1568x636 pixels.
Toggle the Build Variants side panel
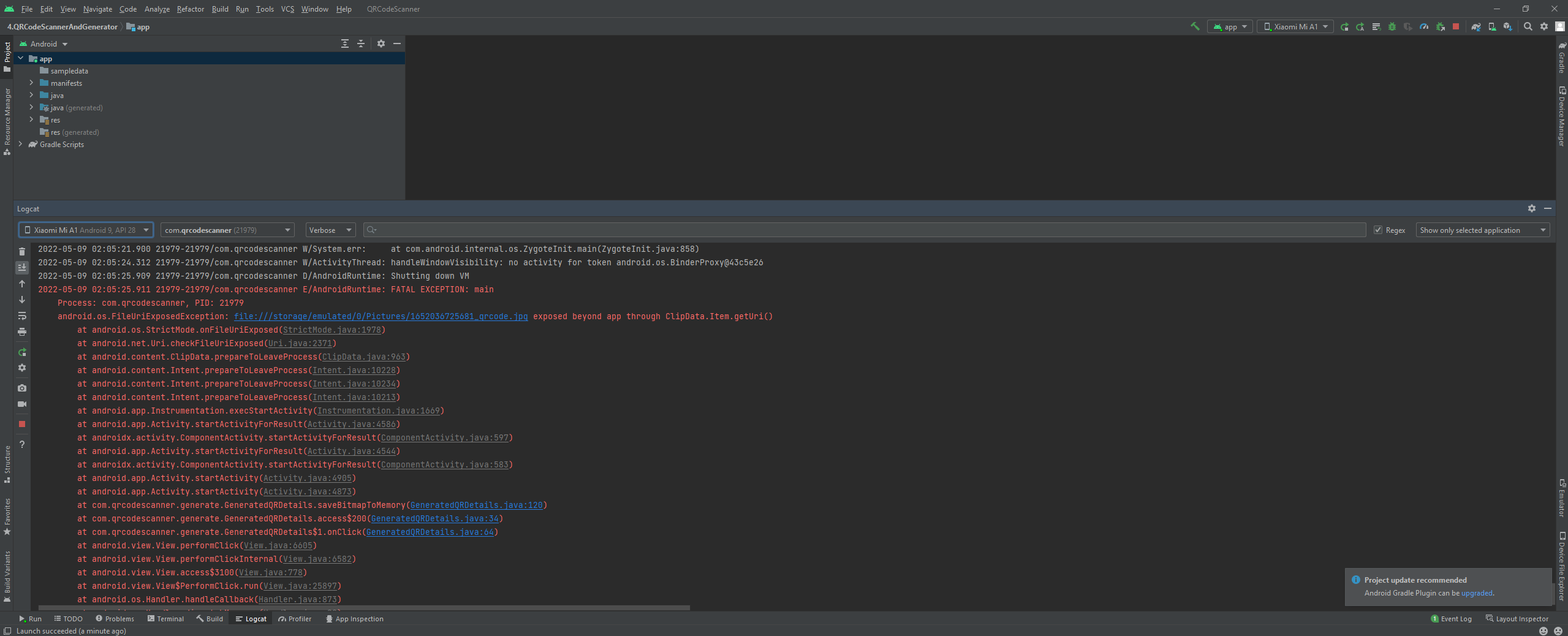pyautogui.click(x=7, y=576)
